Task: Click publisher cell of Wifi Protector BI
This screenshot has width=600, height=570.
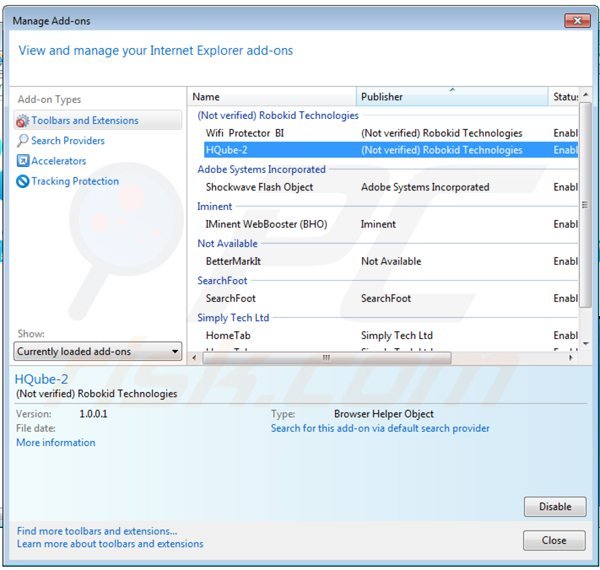Action: (x=442, y=133)
